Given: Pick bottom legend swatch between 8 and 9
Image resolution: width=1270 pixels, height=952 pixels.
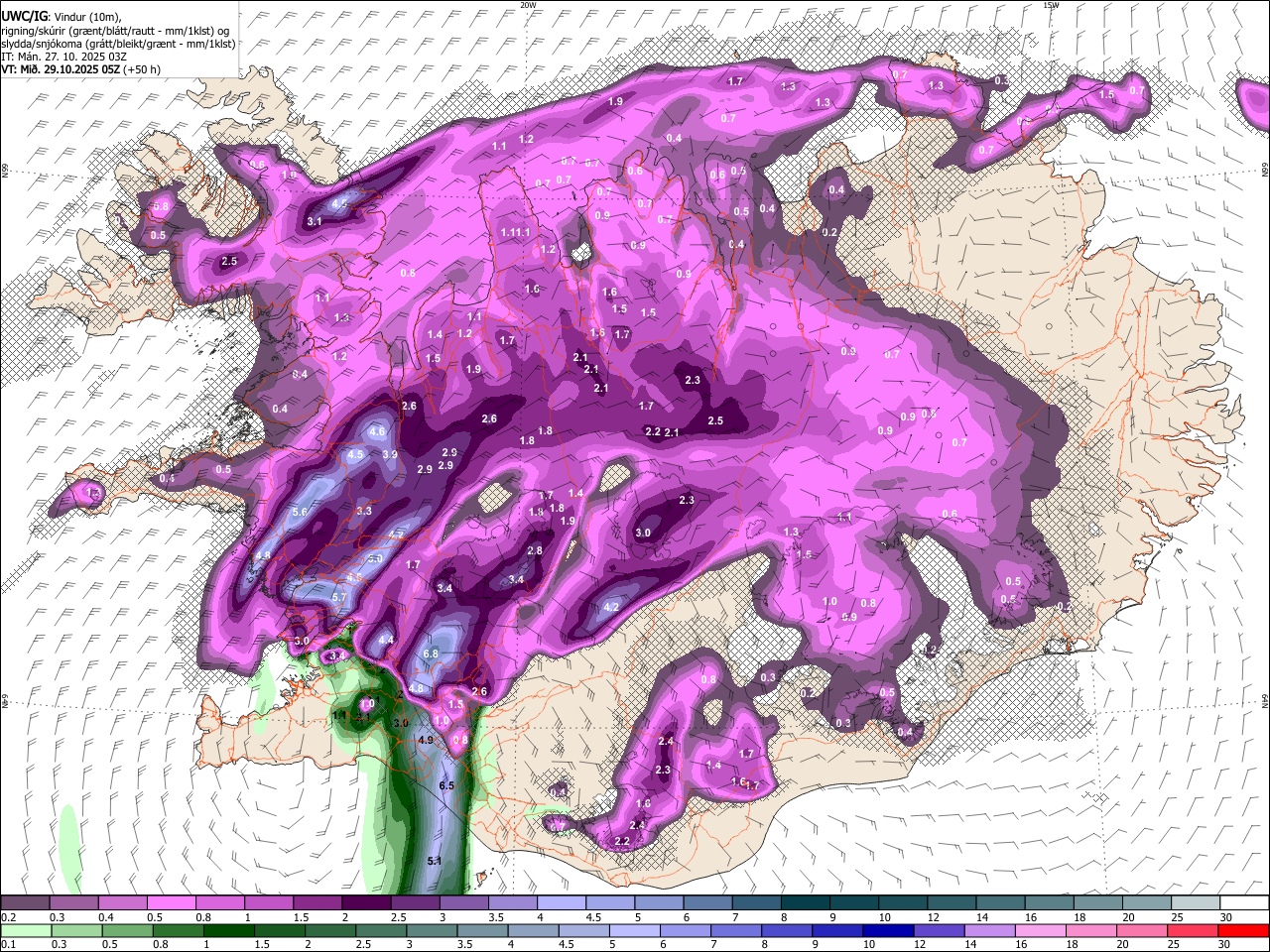Looking at the screenshot, I should pyautogui.click(x=787, y=930).
